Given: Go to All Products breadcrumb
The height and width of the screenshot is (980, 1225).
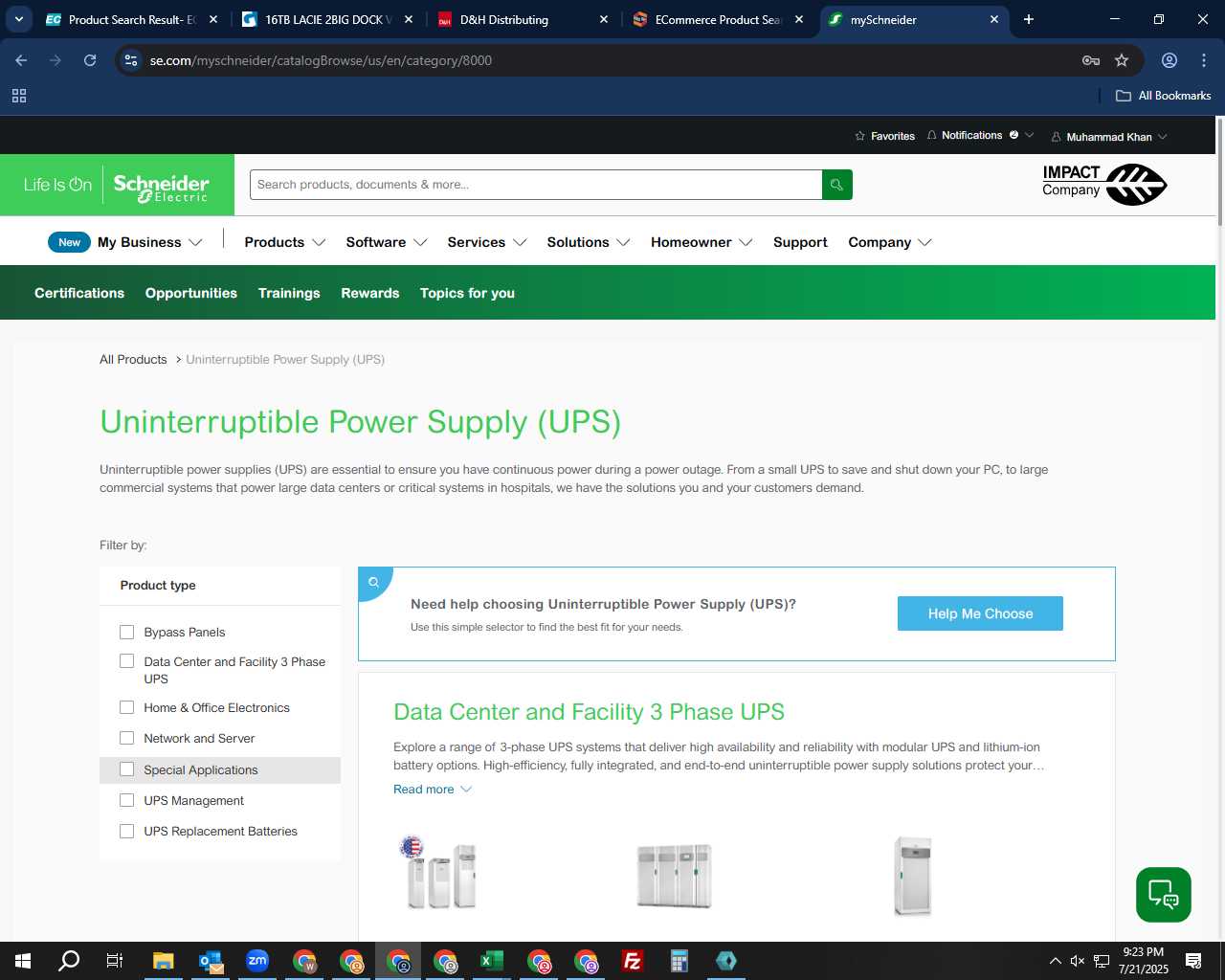Looking at the screenshot, I should (x=133, y=360).
